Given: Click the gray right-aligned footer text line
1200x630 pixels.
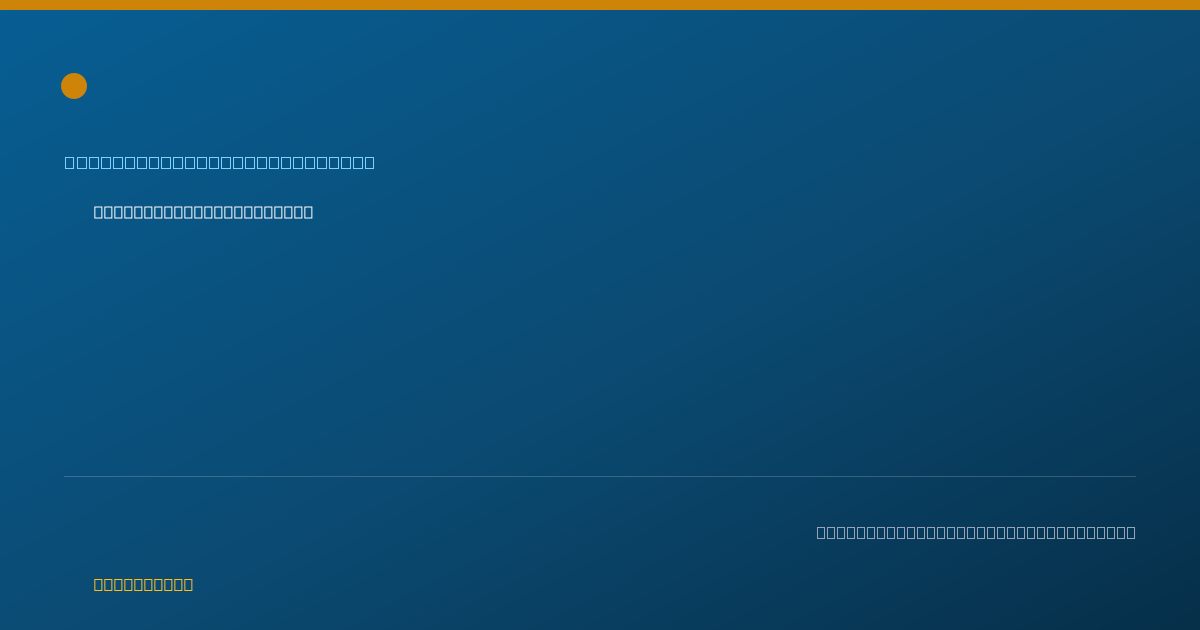Looking at the screenshot, I should pyautogui.click(x=976, y=532).
